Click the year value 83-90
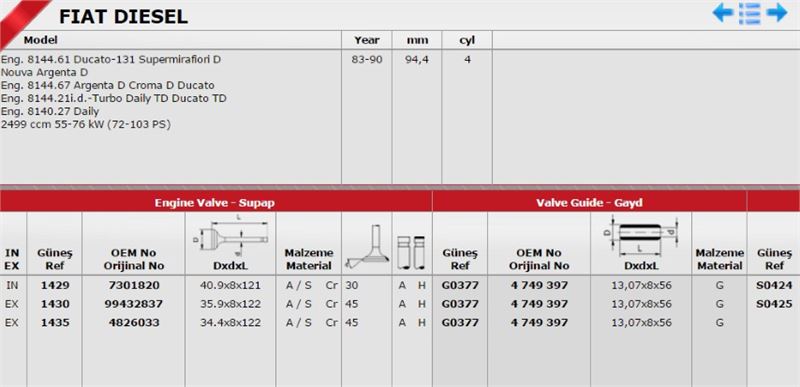Image resolution: width=800 pixels, height=387 pixels. tap(367, 59)
